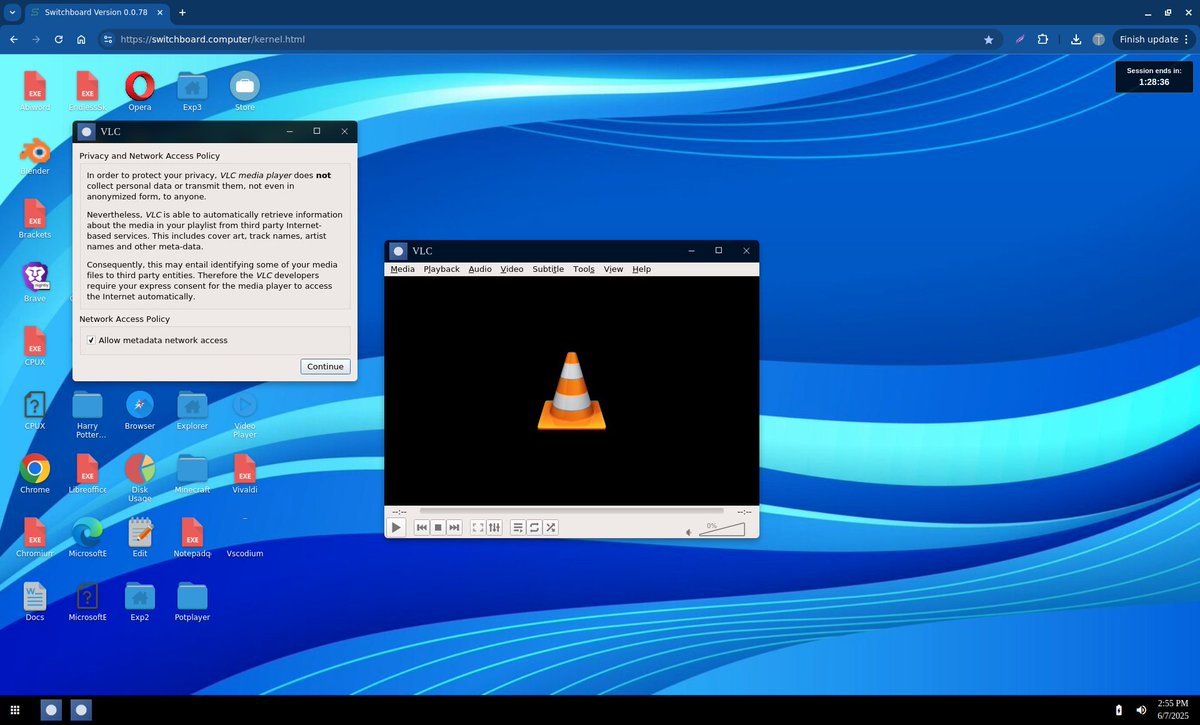This screenshot has width=1200, height=725.
Task: Show the VLC playlist
Action: point(518,527)
